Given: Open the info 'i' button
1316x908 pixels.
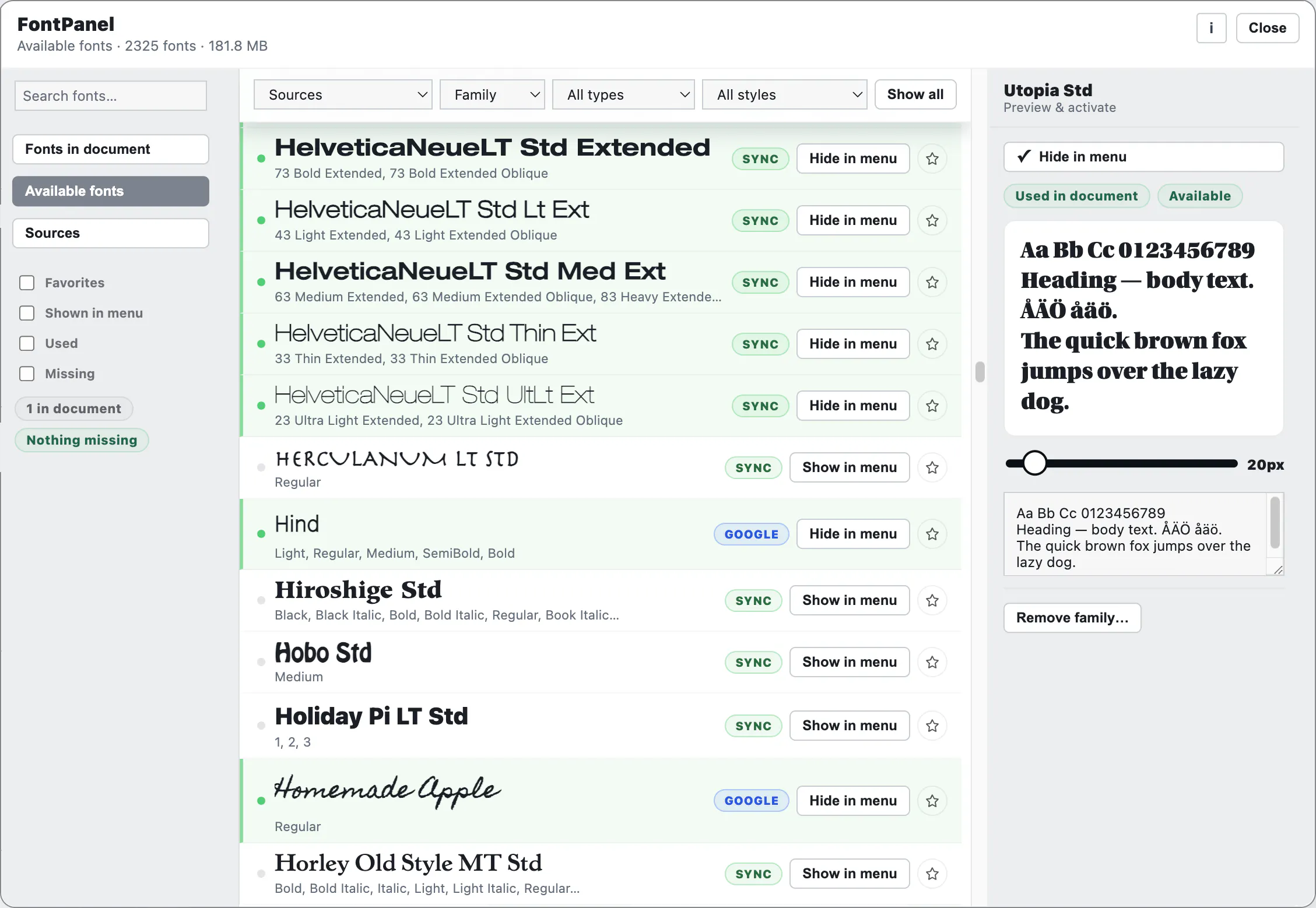Looking at the screenshot, I should point(1211,28).
